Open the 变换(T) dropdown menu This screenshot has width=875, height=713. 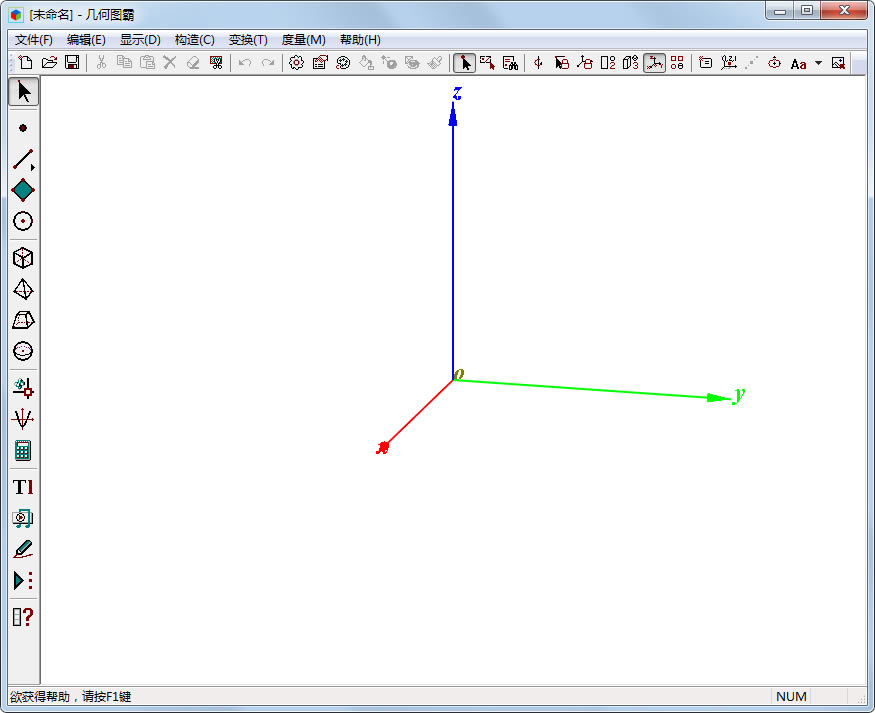(x=248, y=40)
